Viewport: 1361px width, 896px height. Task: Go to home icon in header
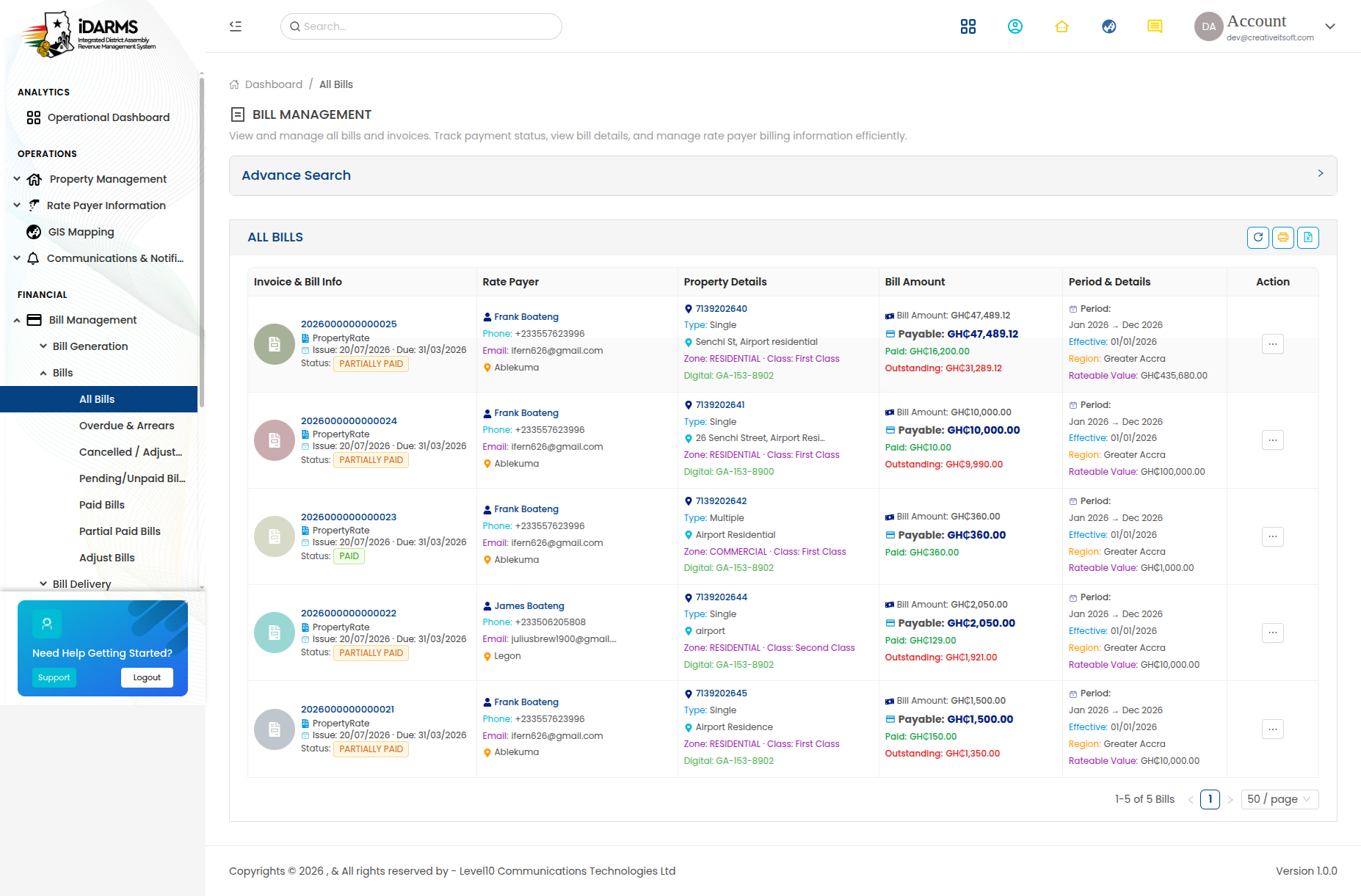(x=1062, y=26)
